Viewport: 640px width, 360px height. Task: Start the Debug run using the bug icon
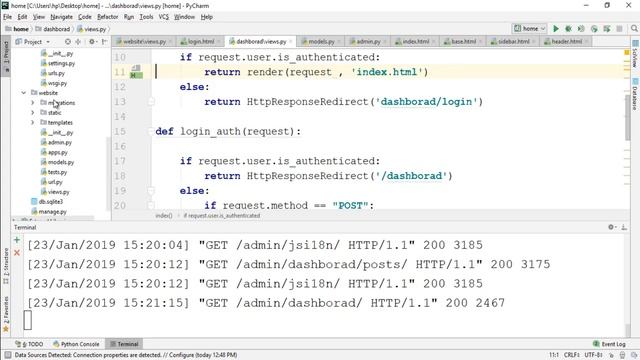coord(568,29)
